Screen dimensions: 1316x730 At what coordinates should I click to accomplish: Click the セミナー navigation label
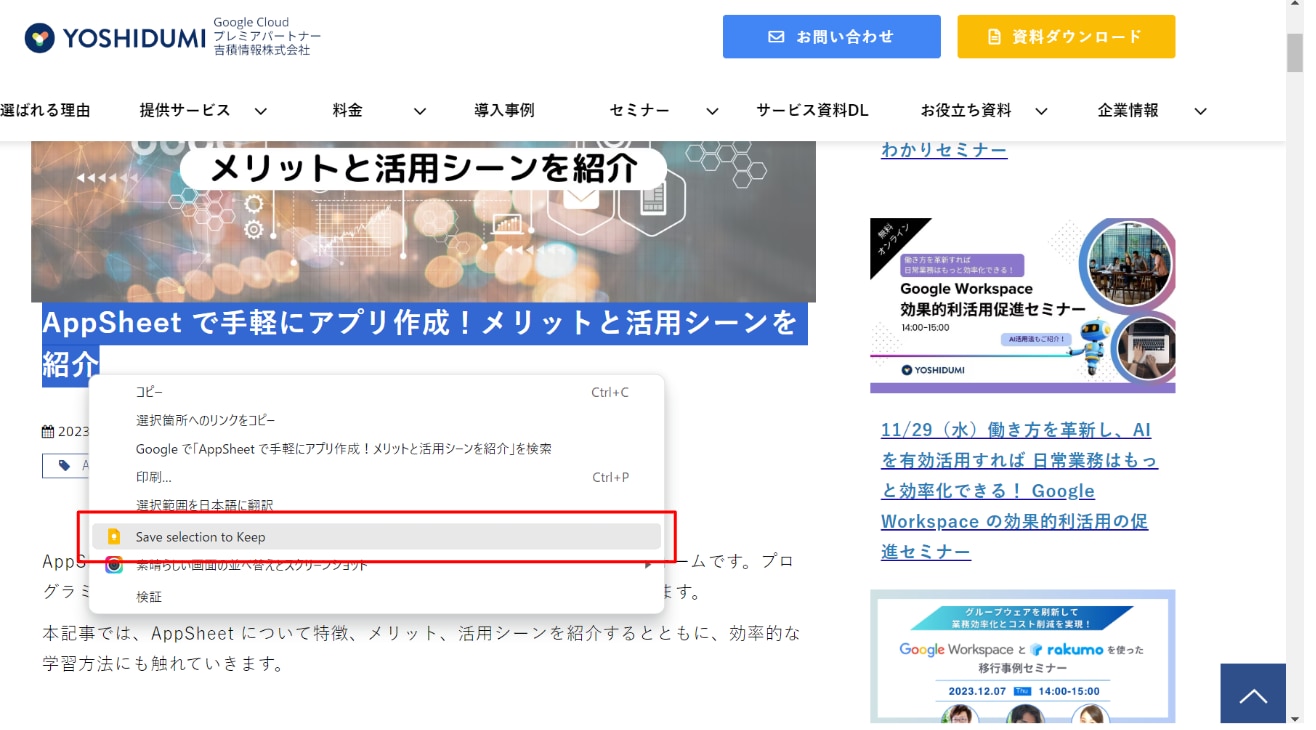point(639,111)
